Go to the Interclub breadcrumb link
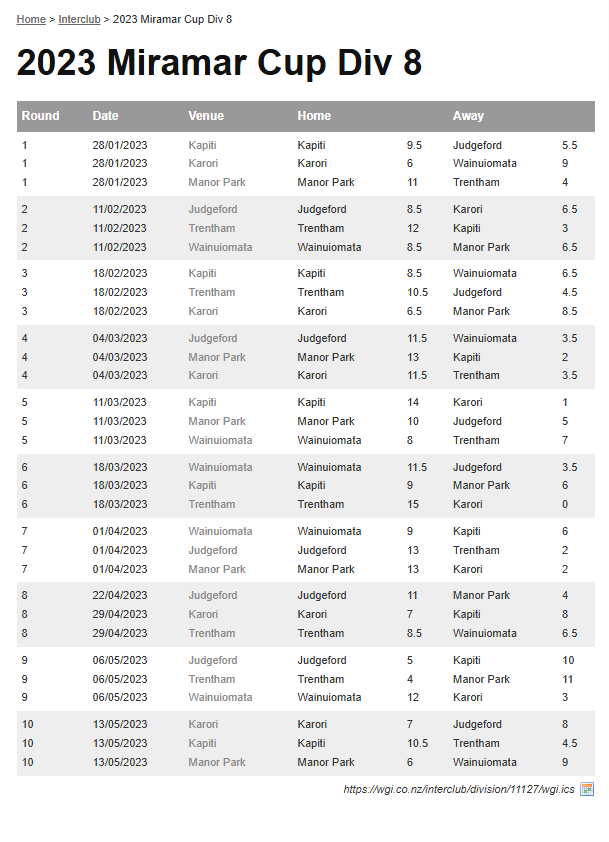This screenshot has height=842, width=609. tap(79, 19)
